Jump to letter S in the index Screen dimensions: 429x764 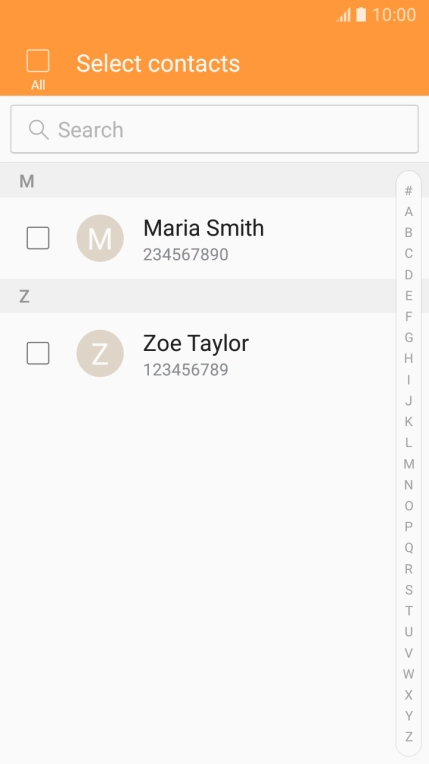[409, 590]
